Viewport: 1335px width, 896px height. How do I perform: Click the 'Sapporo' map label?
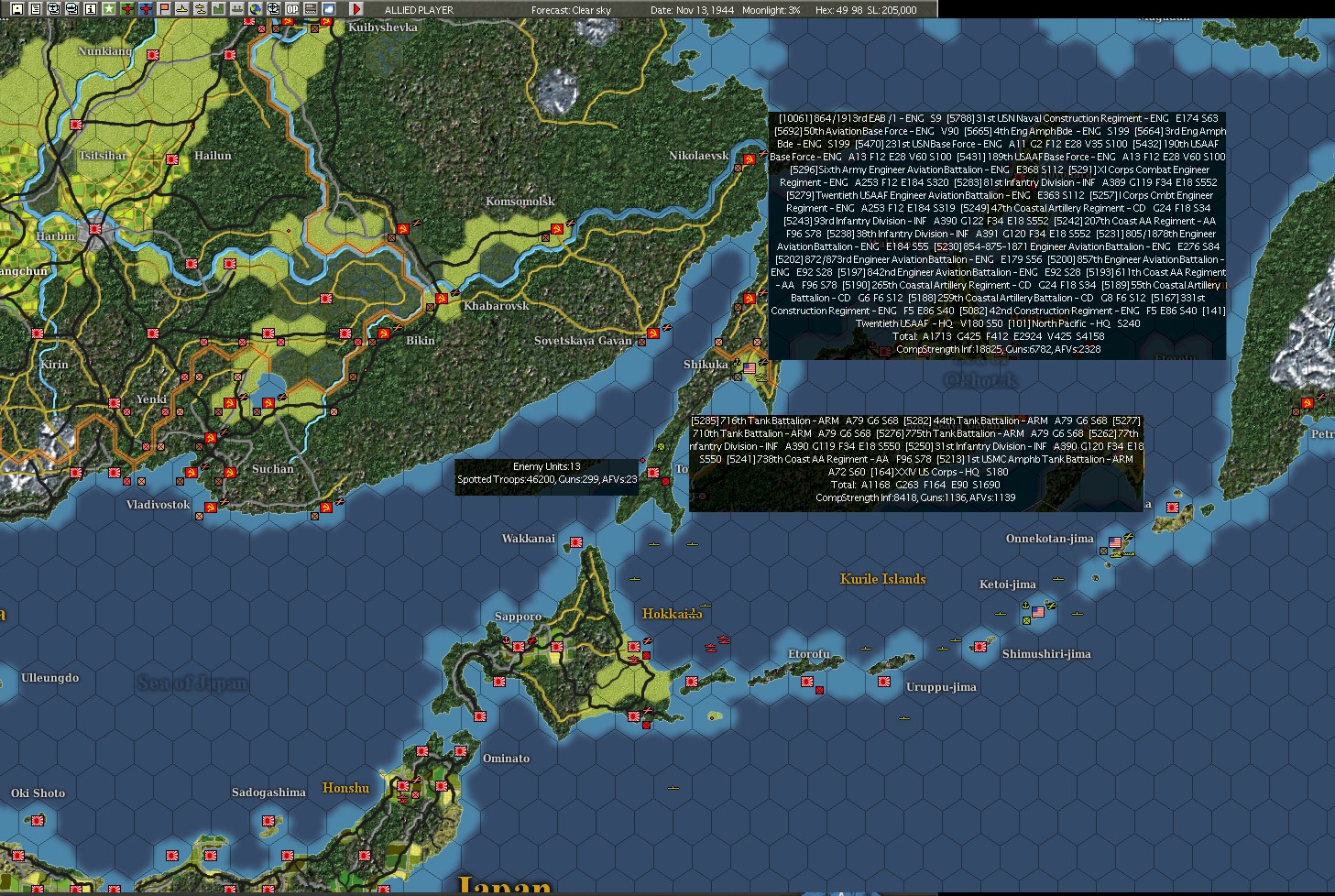pos(519,617)
